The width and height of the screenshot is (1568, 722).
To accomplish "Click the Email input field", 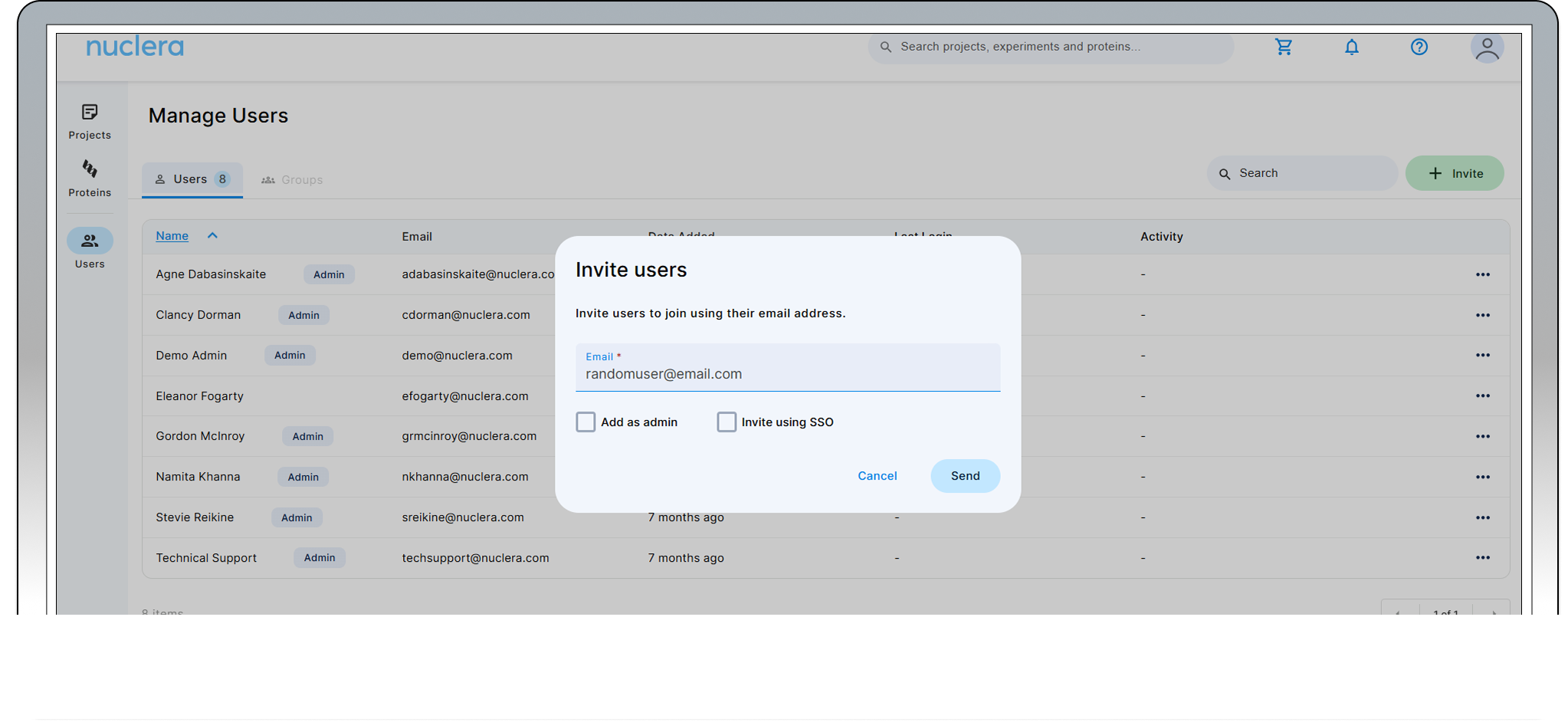I will pos(787,374).
